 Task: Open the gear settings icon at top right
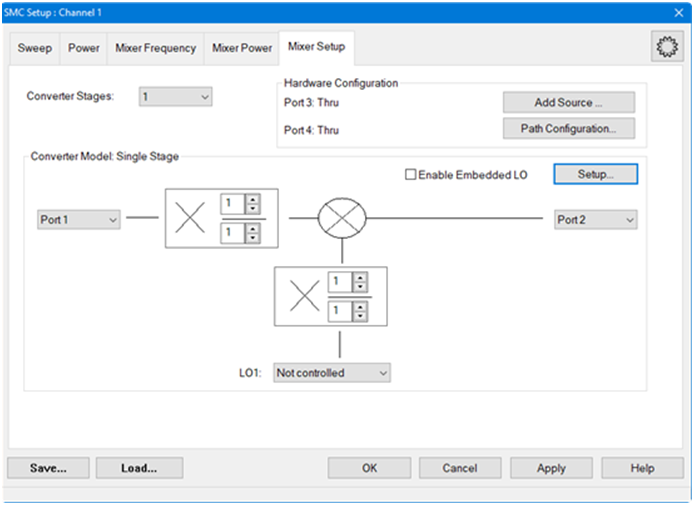(667, 46)
